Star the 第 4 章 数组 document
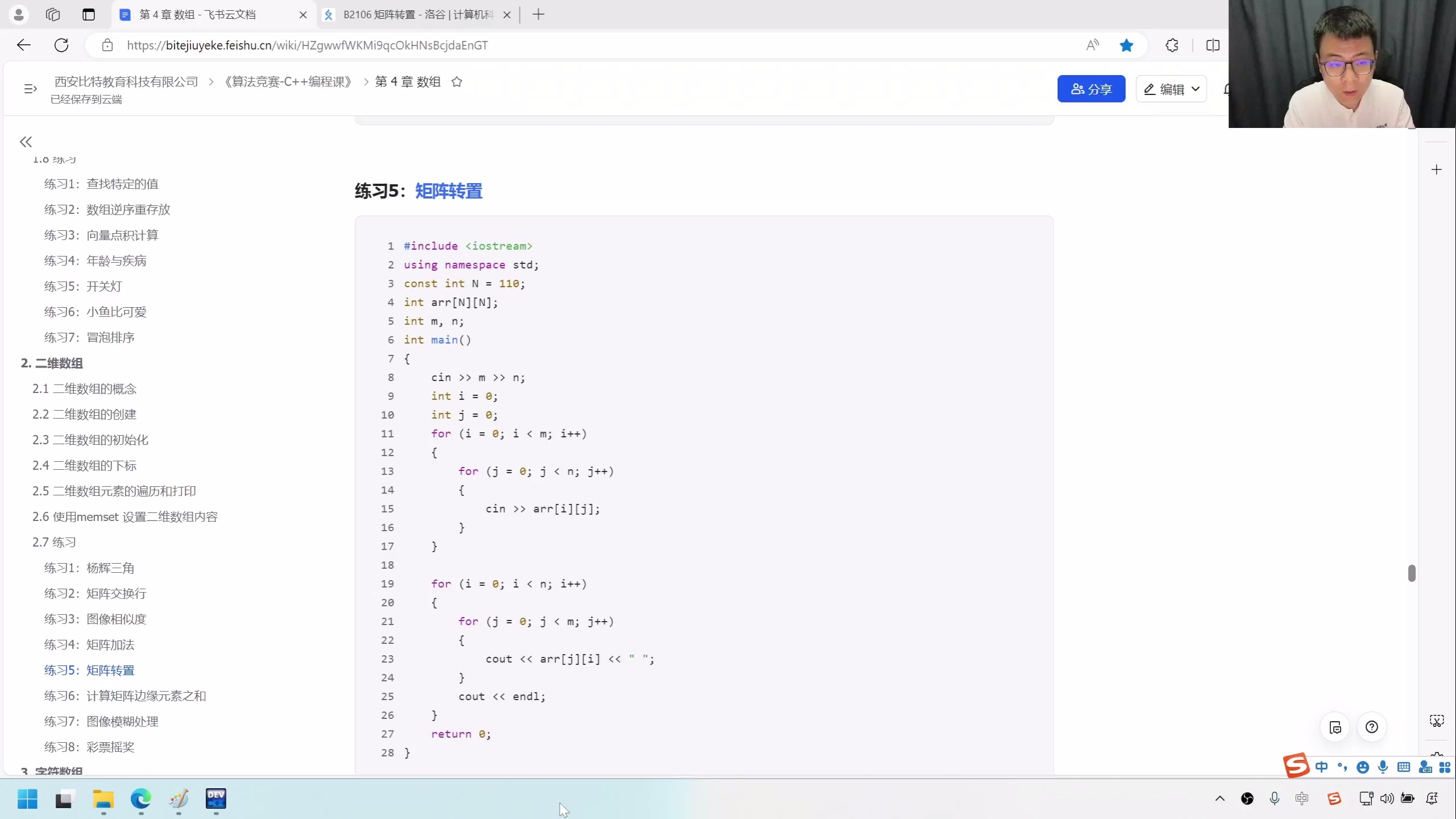Viewport: 1456px width, 819px height. 457,82
